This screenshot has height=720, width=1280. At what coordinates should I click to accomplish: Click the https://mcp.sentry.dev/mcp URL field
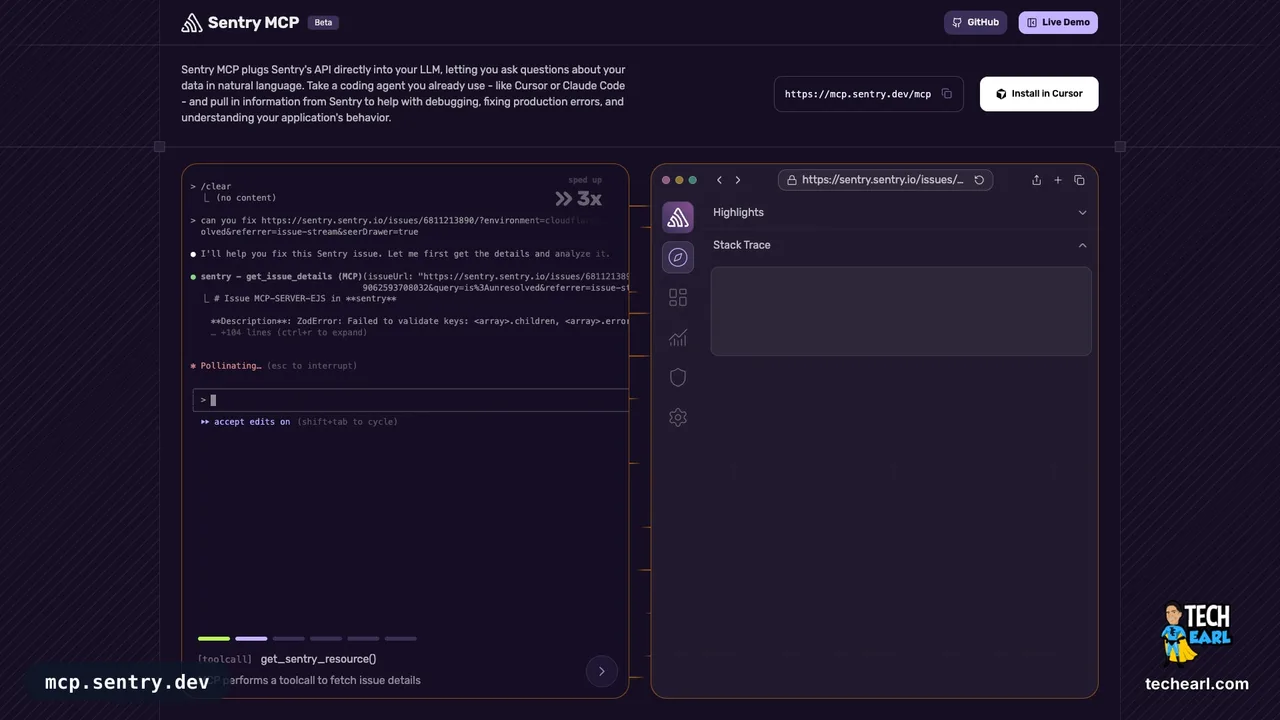pos(868,94)
